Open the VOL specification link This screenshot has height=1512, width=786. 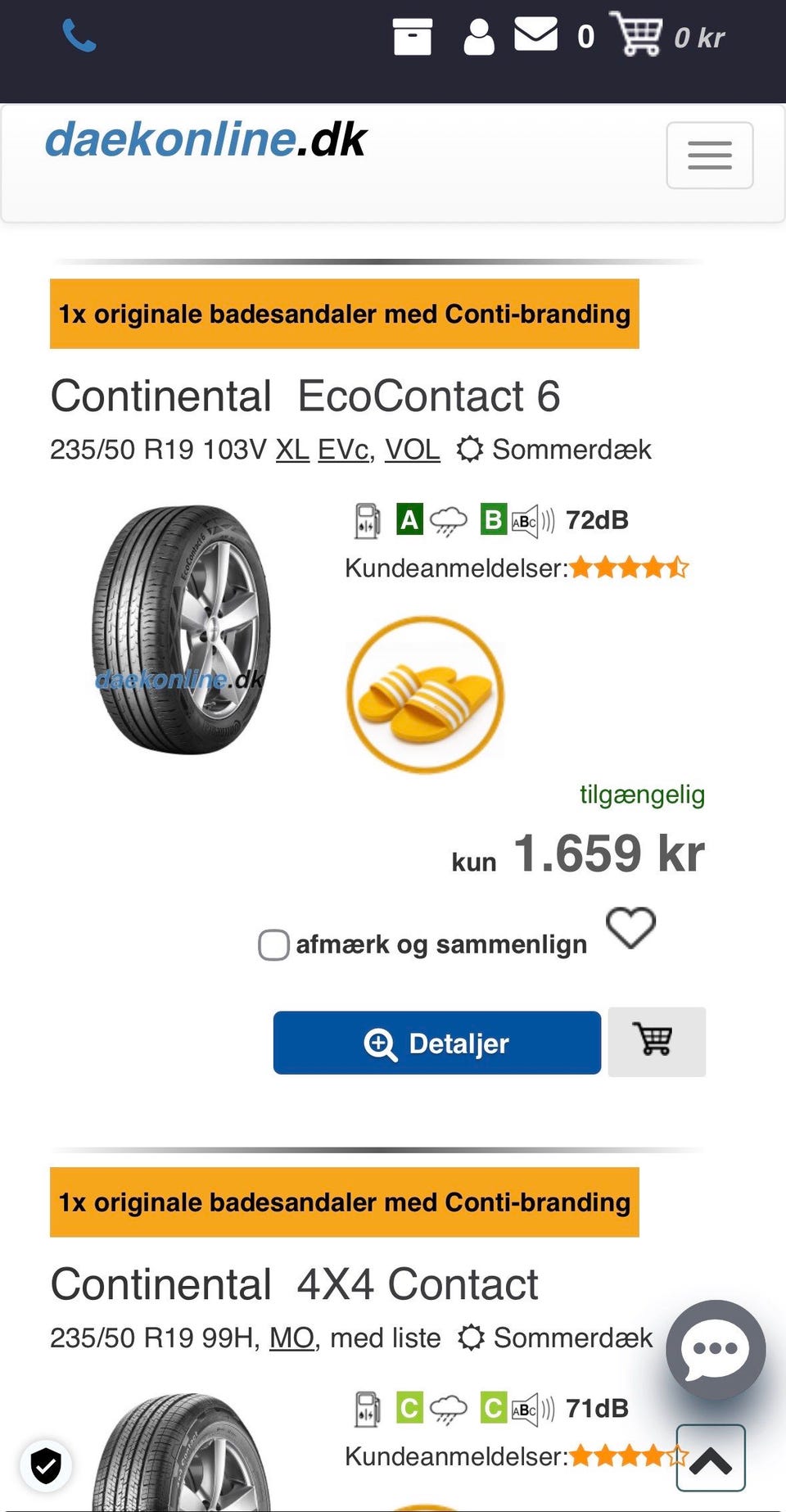click(412, 450)
